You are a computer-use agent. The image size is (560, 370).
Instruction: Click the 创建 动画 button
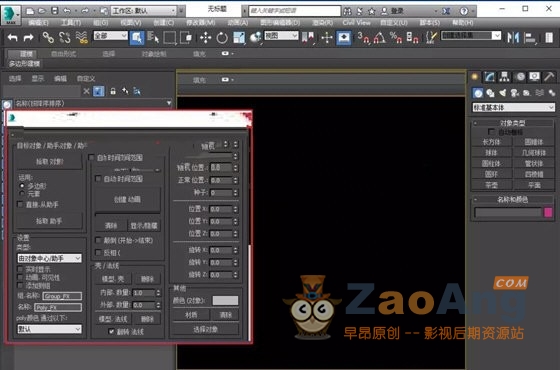[x=127, y=199]
